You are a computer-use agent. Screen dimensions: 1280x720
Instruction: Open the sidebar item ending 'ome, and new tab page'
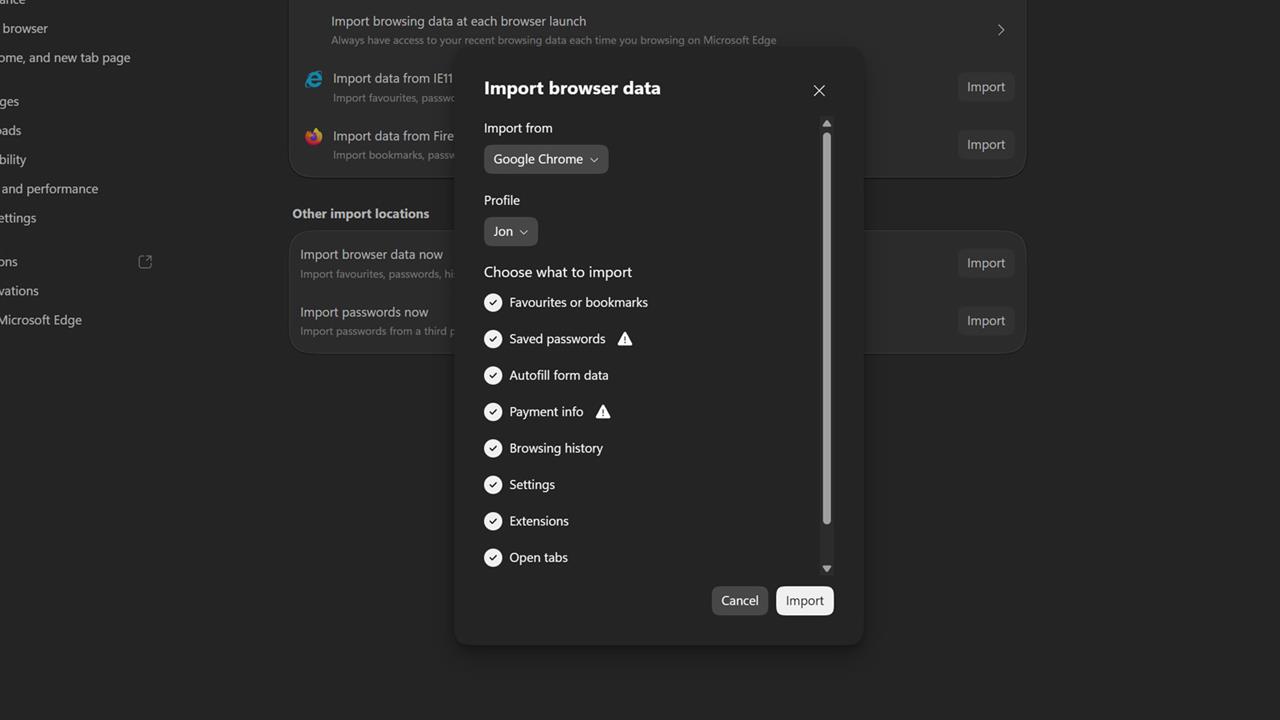tap(65, 58)
